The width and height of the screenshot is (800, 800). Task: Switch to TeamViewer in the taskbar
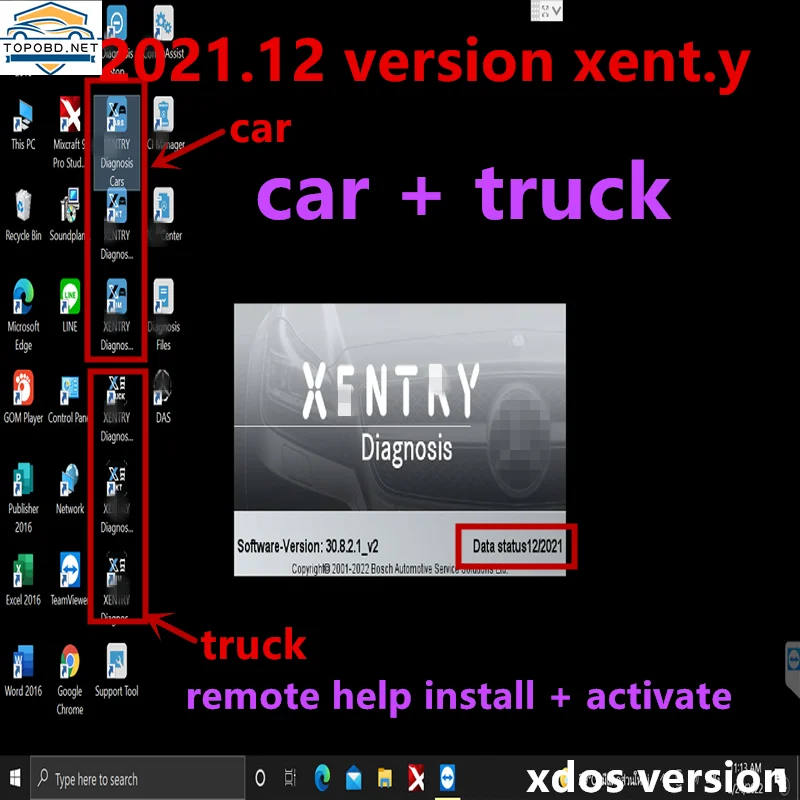[x=447, y=779]
